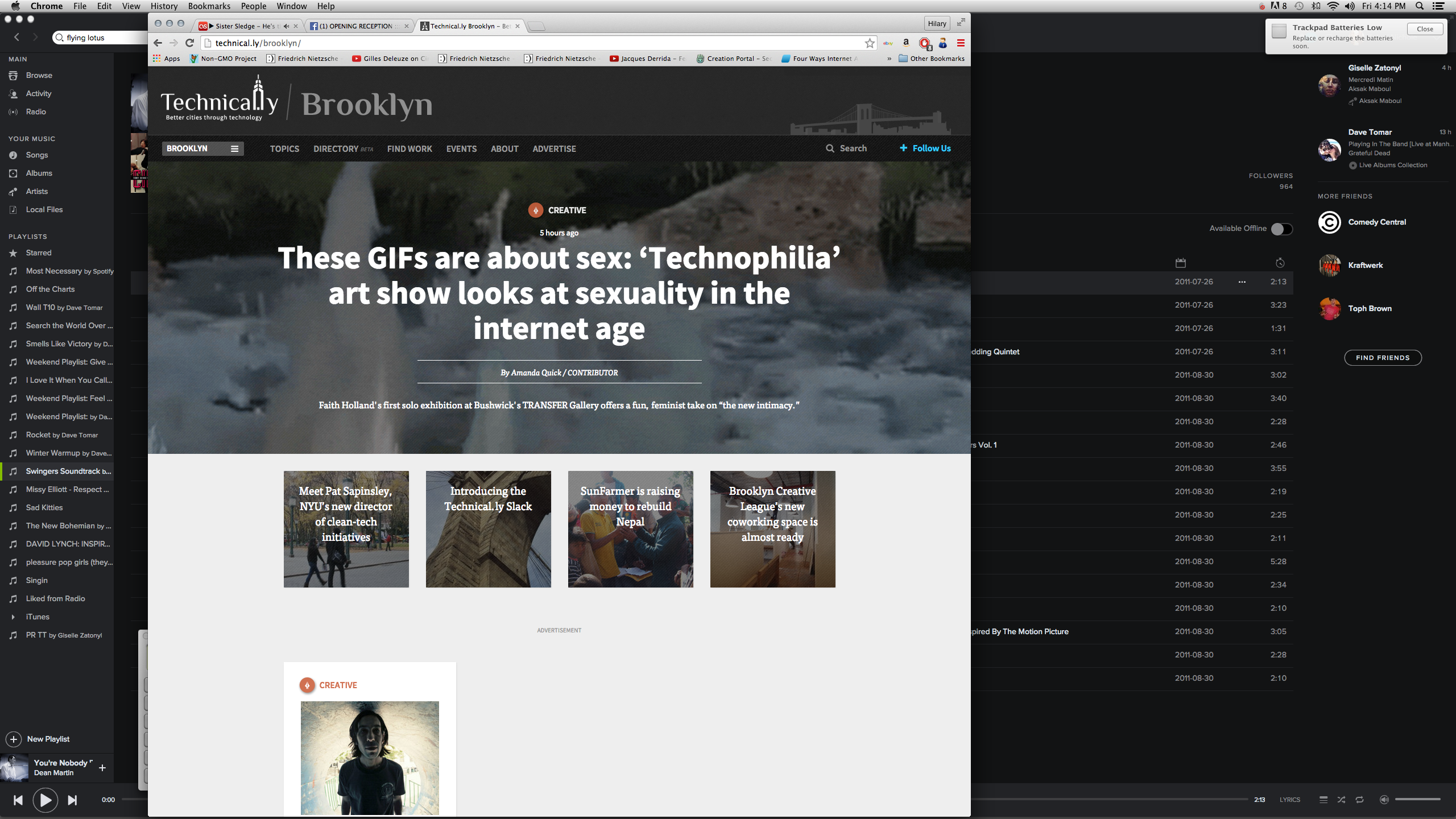This screenshot has height=819, width=1456.
Task: Open the Chrome hamburger menu icon
Action: coord(961,43)
